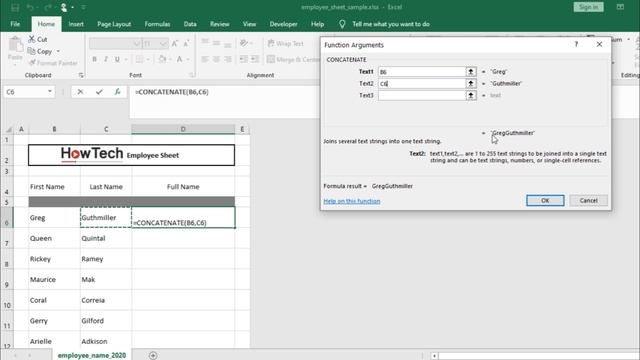The width and height of the screenshot is (640, 360).
Task: Open the font size dropdown
Action: pos(163,43)
